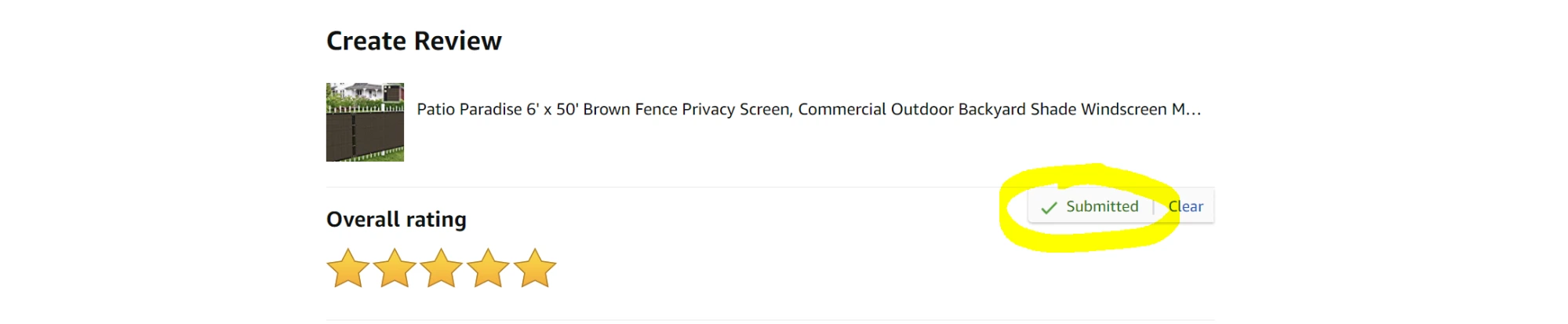The height and width of the screenshot is (324, 1568).
Task: Rate the product one star
Action: point(347,268)
